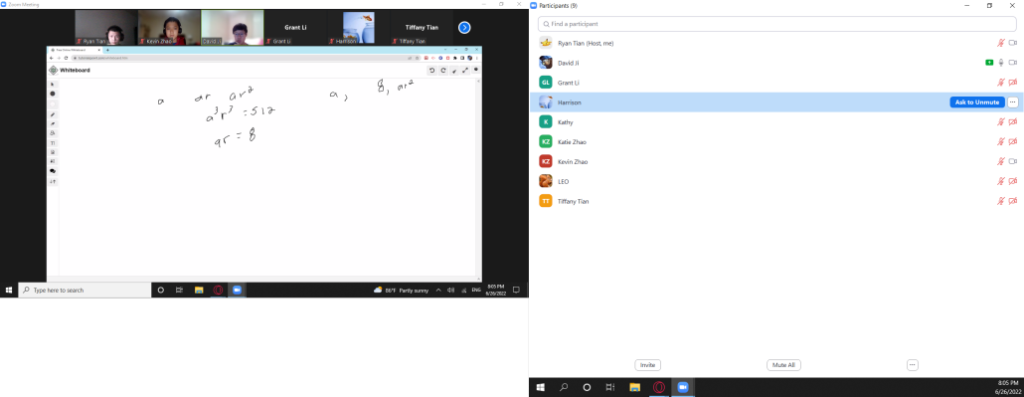Click the Find a participant search field

click(776, 24)
